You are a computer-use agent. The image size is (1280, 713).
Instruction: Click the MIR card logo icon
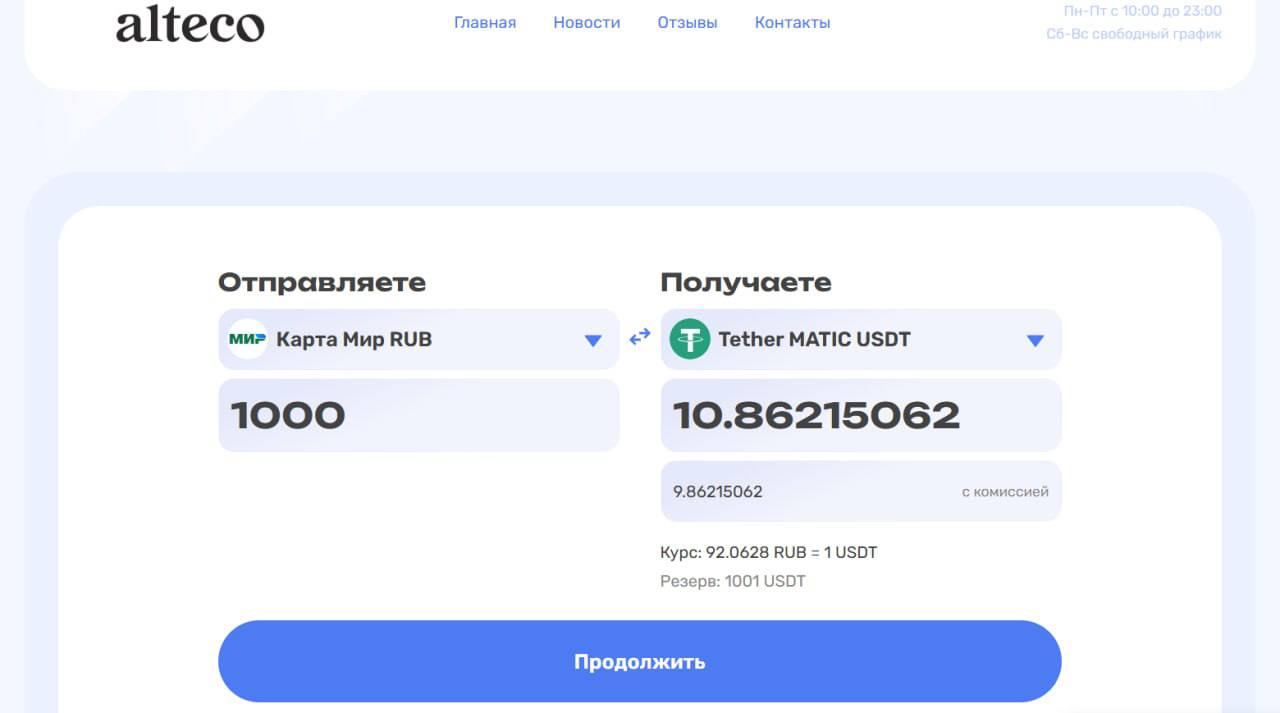(247, 339)
